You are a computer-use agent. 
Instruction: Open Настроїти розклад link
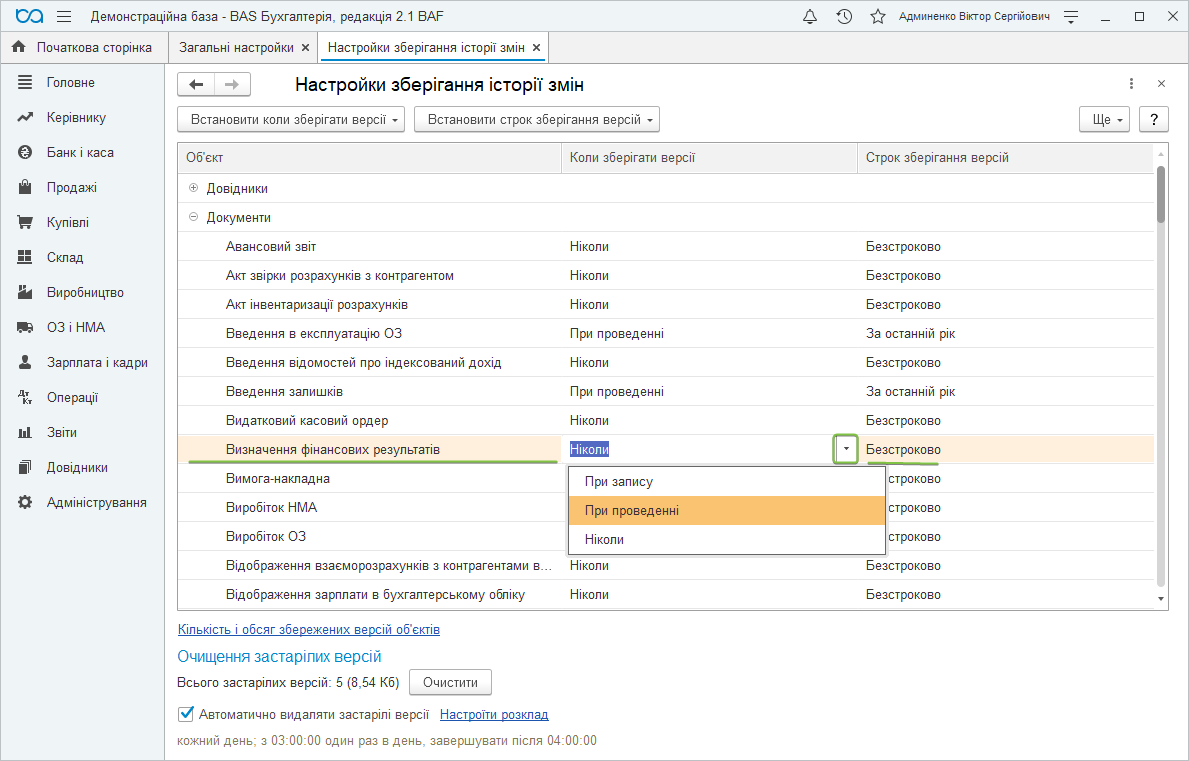click(x=494, y=714)
